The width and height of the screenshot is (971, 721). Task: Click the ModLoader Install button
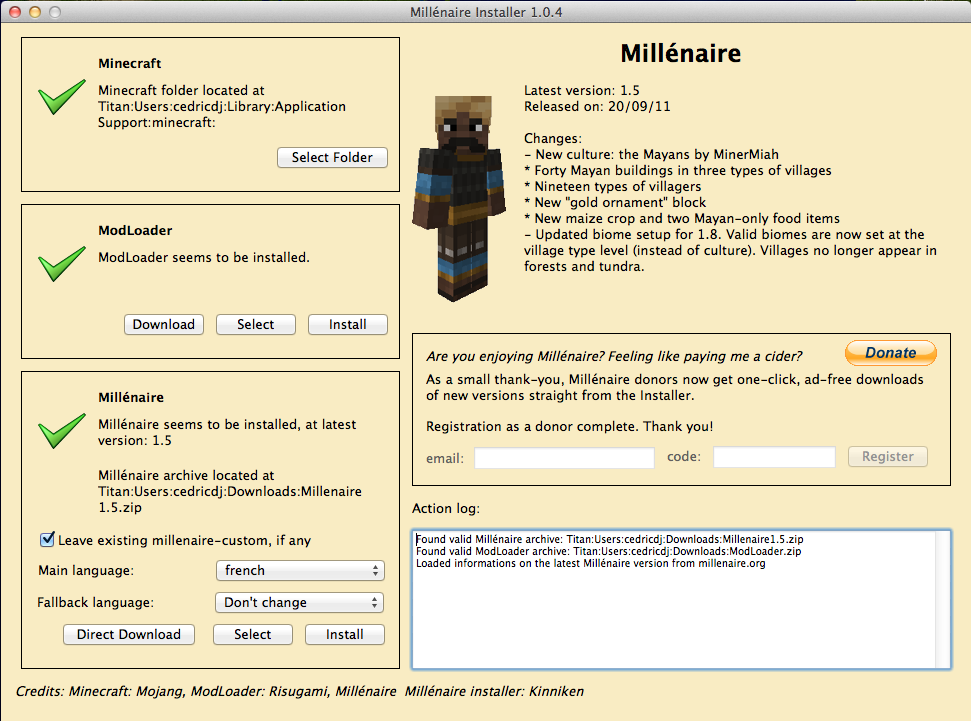pyautogui.click(x=347, y=325)
